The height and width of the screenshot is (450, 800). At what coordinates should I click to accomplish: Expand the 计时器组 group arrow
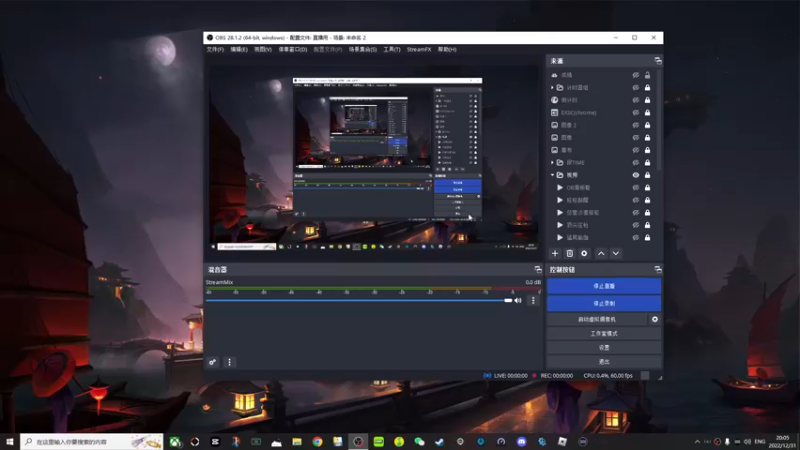(552, 88)
